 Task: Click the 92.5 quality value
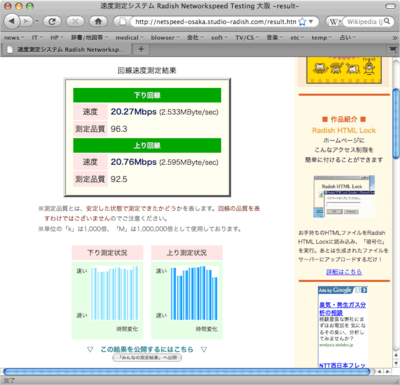coord(119,179)
